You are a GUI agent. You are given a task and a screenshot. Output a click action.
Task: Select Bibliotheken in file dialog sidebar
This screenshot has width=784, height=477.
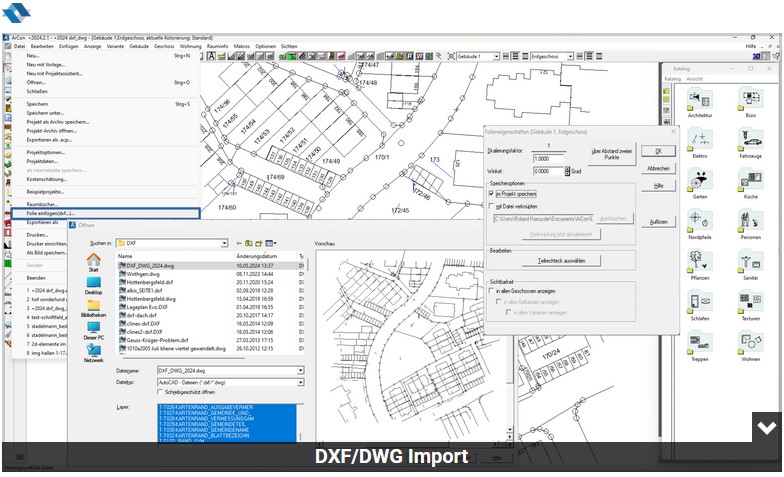[94, 308]
